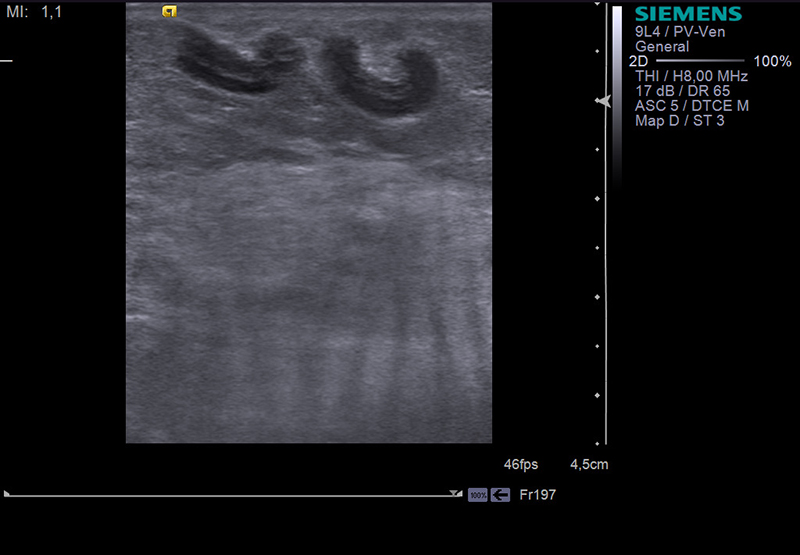Click the ultrasound image showing curved dark vessels
This screenshot has width=800, height=555.
(309, 222)
